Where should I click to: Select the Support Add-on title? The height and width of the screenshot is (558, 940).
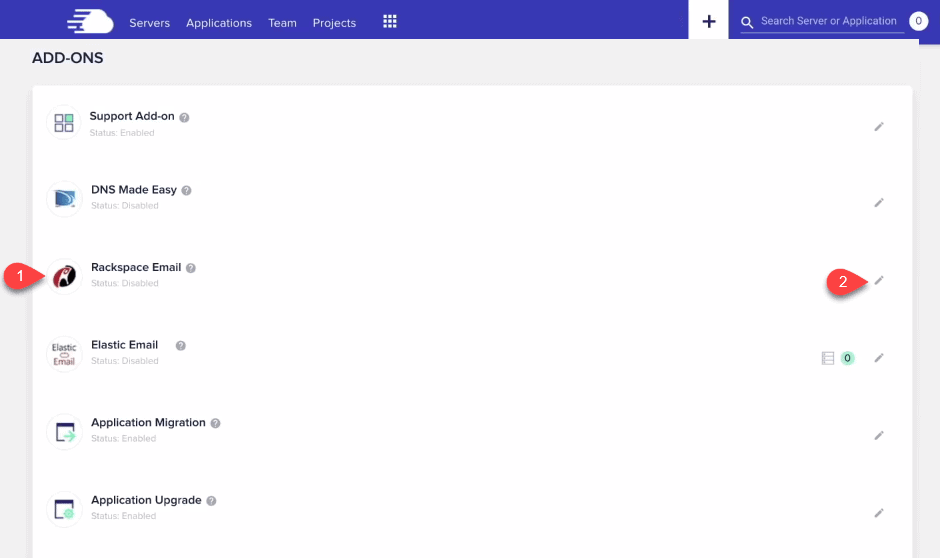132,116
